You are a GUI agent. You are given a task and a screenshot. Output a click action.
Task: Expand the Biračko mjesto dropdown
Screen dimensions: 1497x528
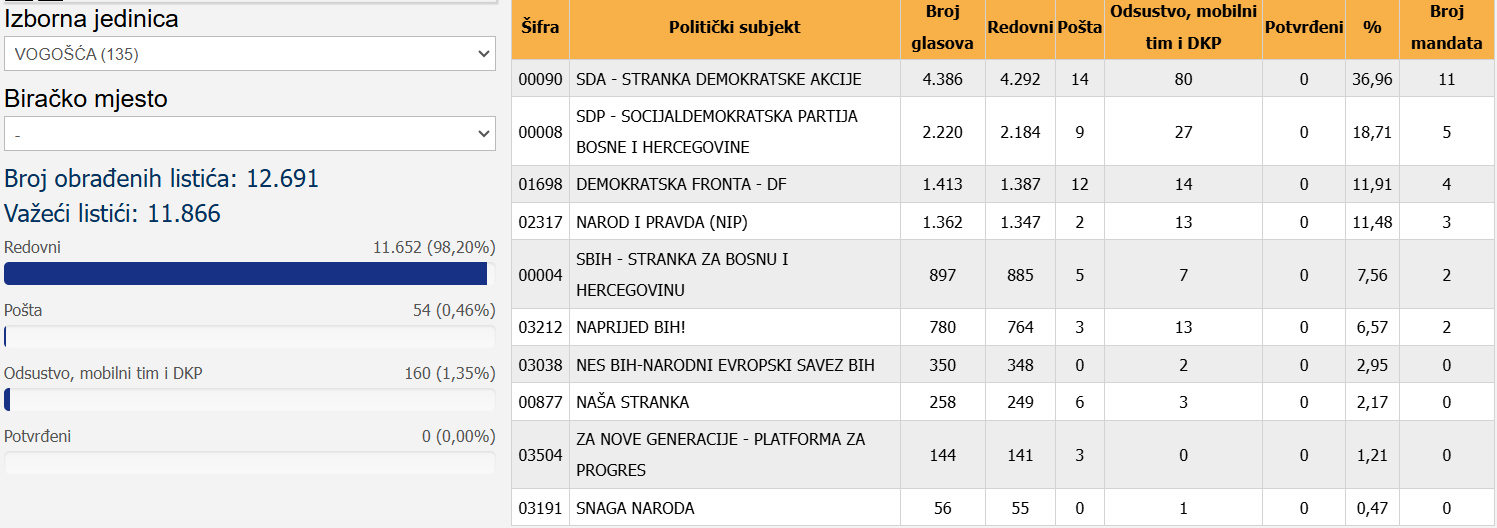point(249,133)
